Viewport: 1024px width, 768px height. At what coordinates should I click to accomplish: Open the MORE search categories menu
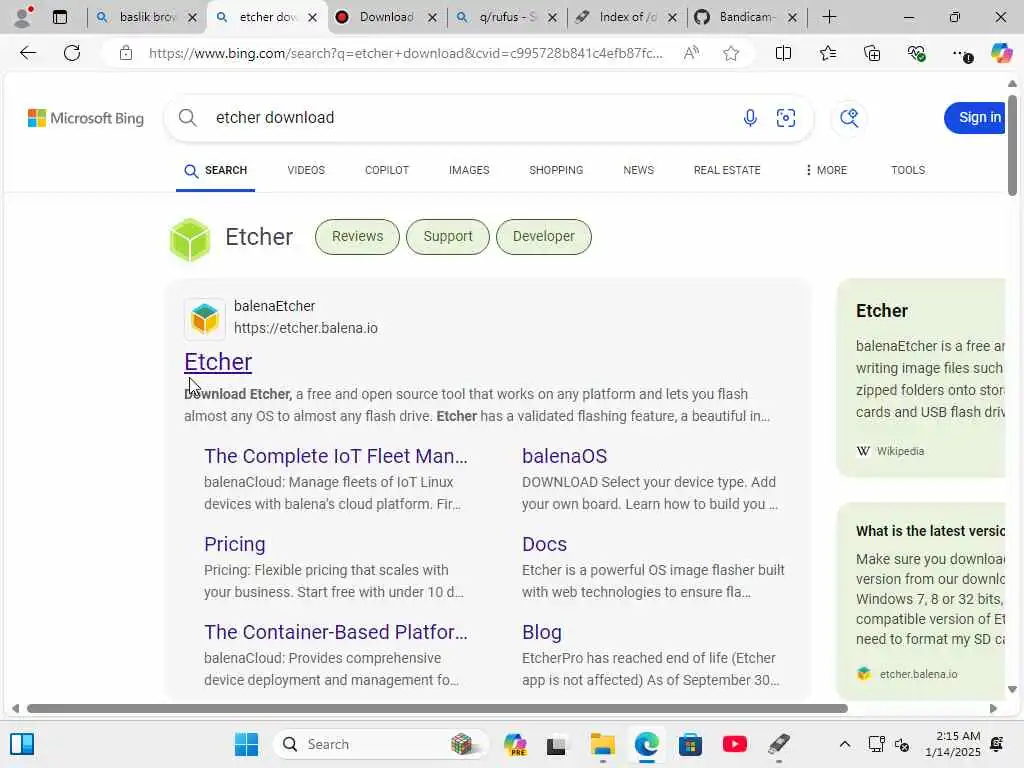click(826, 170)
